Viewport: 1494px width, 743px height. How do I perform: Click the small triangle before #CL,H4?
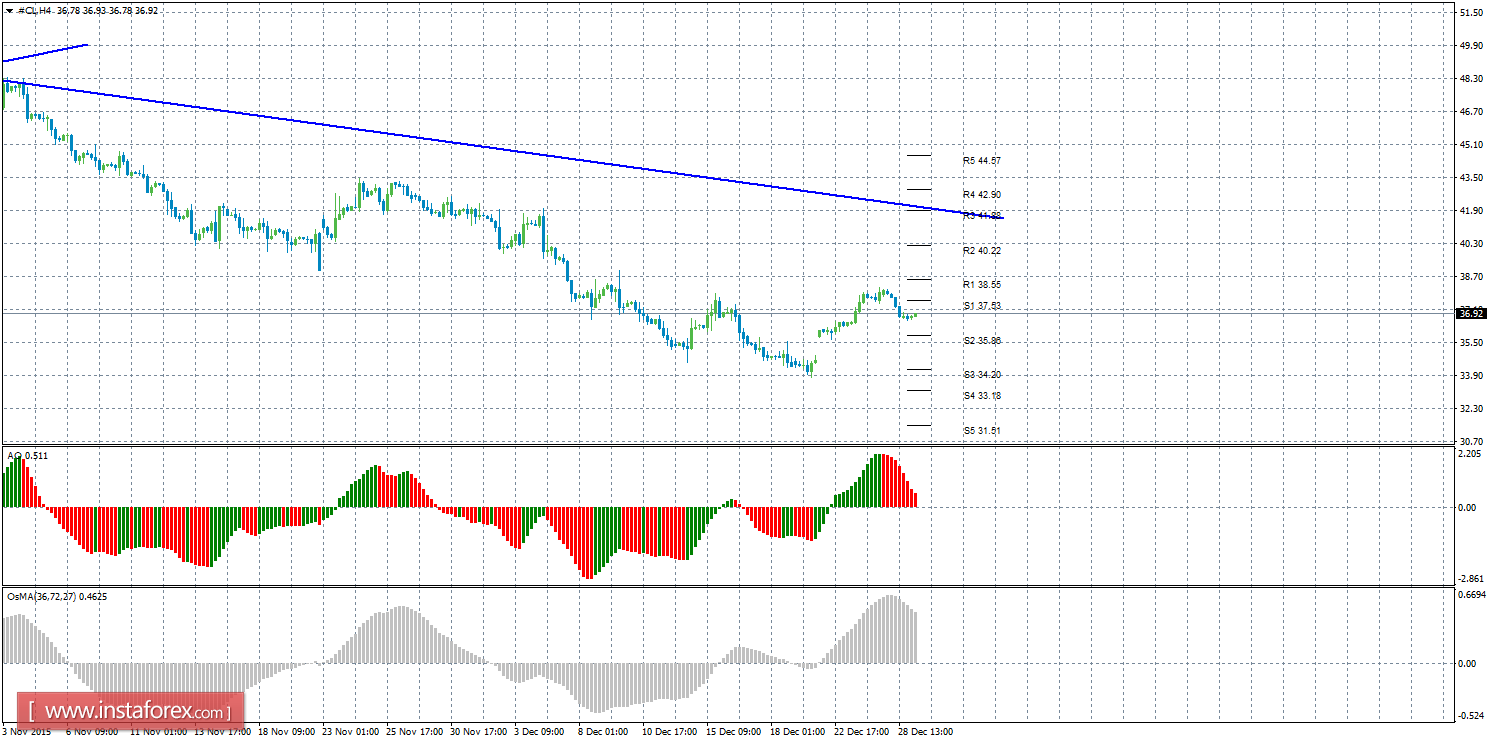pos(9,10)
